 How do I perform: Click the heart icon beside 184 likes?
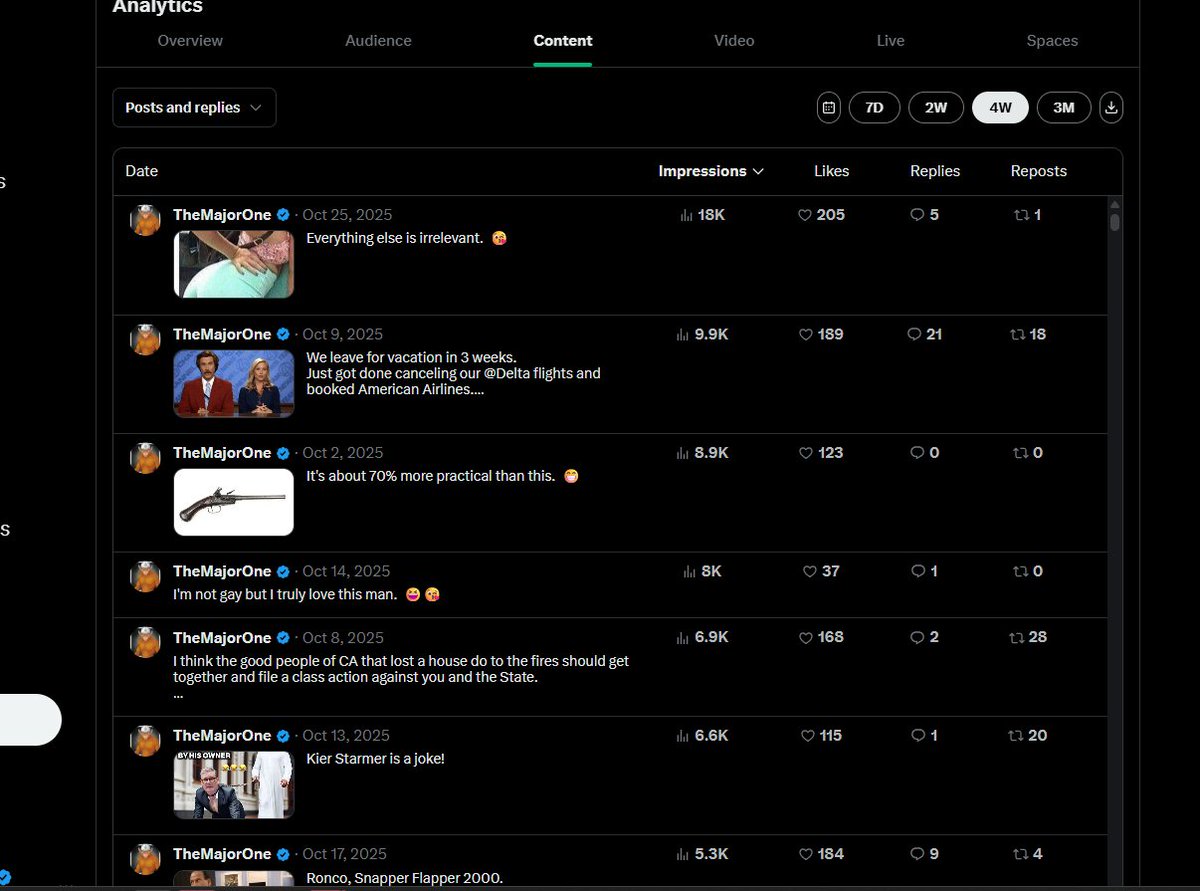[x=805, y=854]
